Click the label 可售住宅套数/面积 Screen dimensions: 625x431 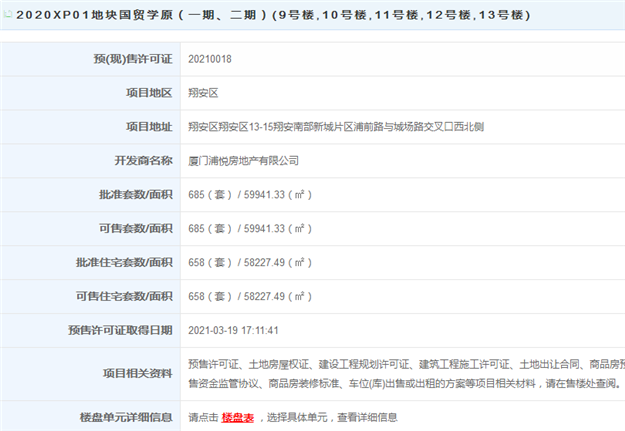pos(124,296)
